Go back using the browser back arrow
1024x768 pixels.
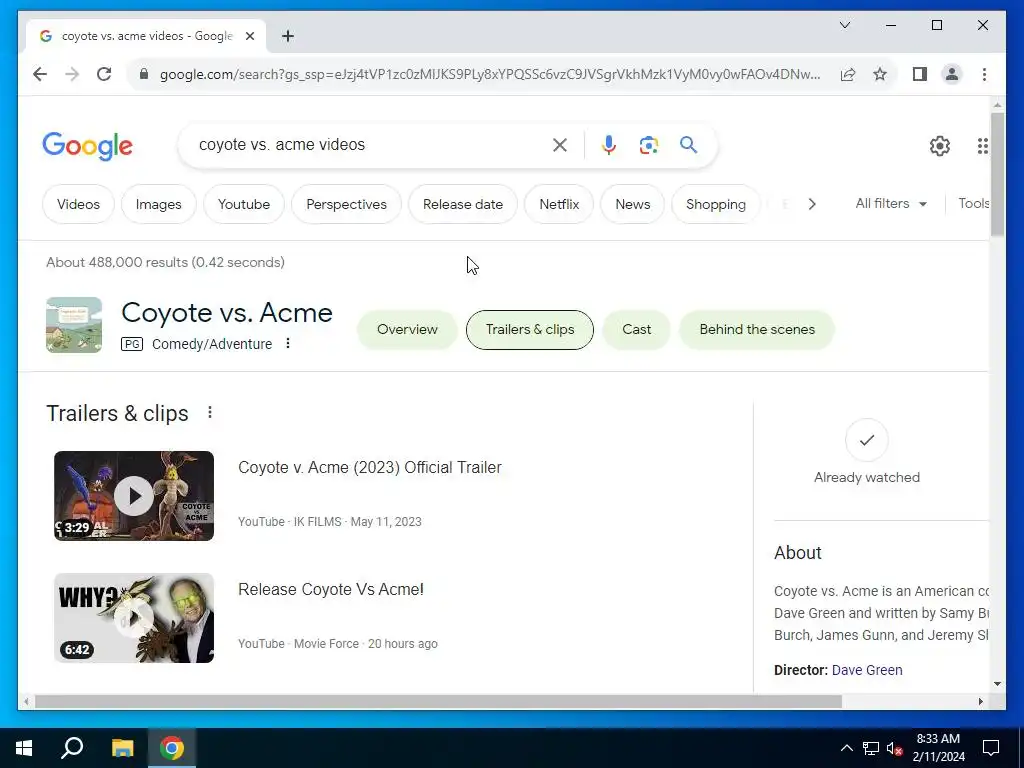[40, 74]
